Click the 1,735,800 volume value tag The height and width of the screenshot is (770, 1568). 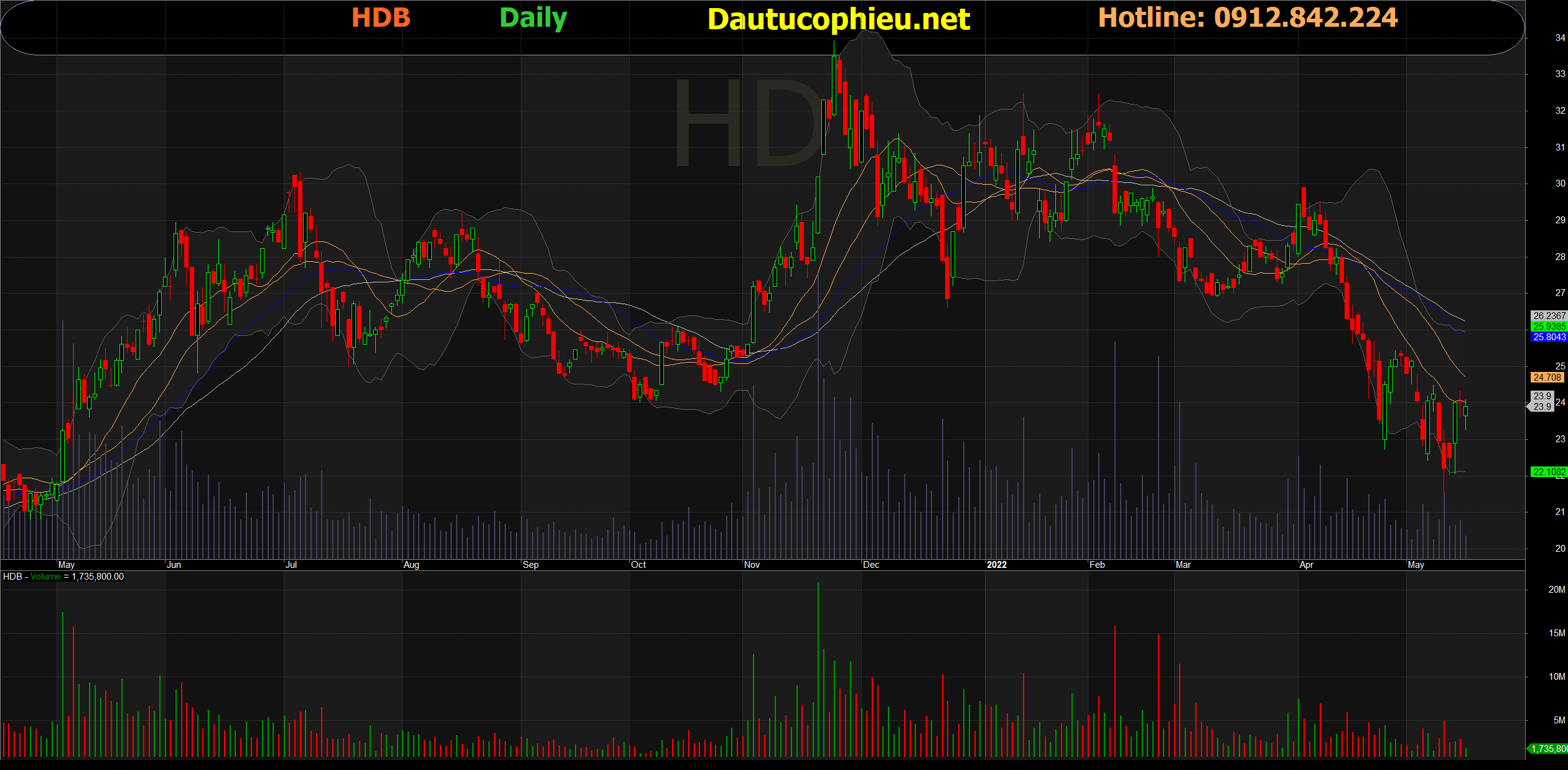1549,749
